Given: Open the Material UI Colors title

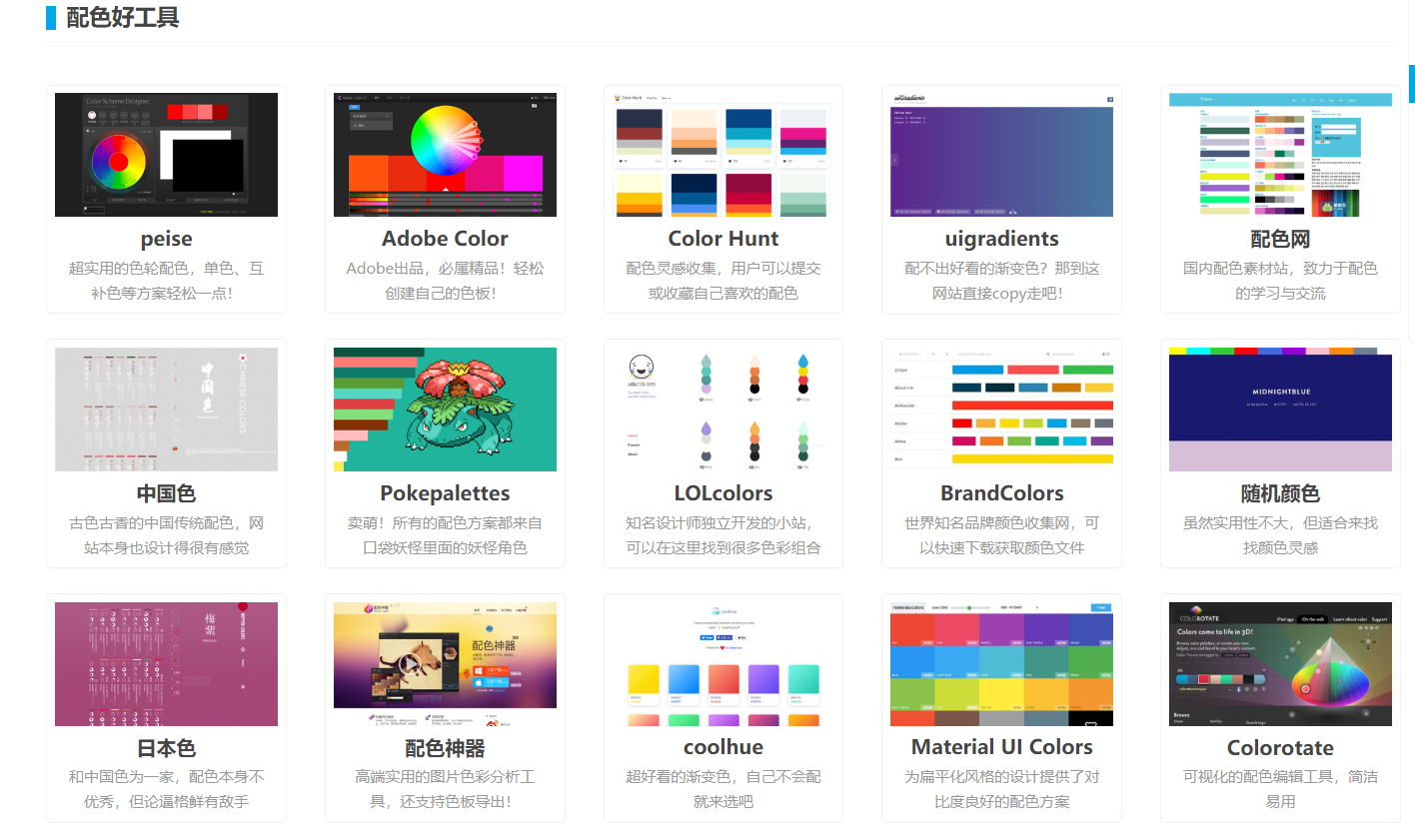Looking at the screenshot, I should tap(1001, 747).
